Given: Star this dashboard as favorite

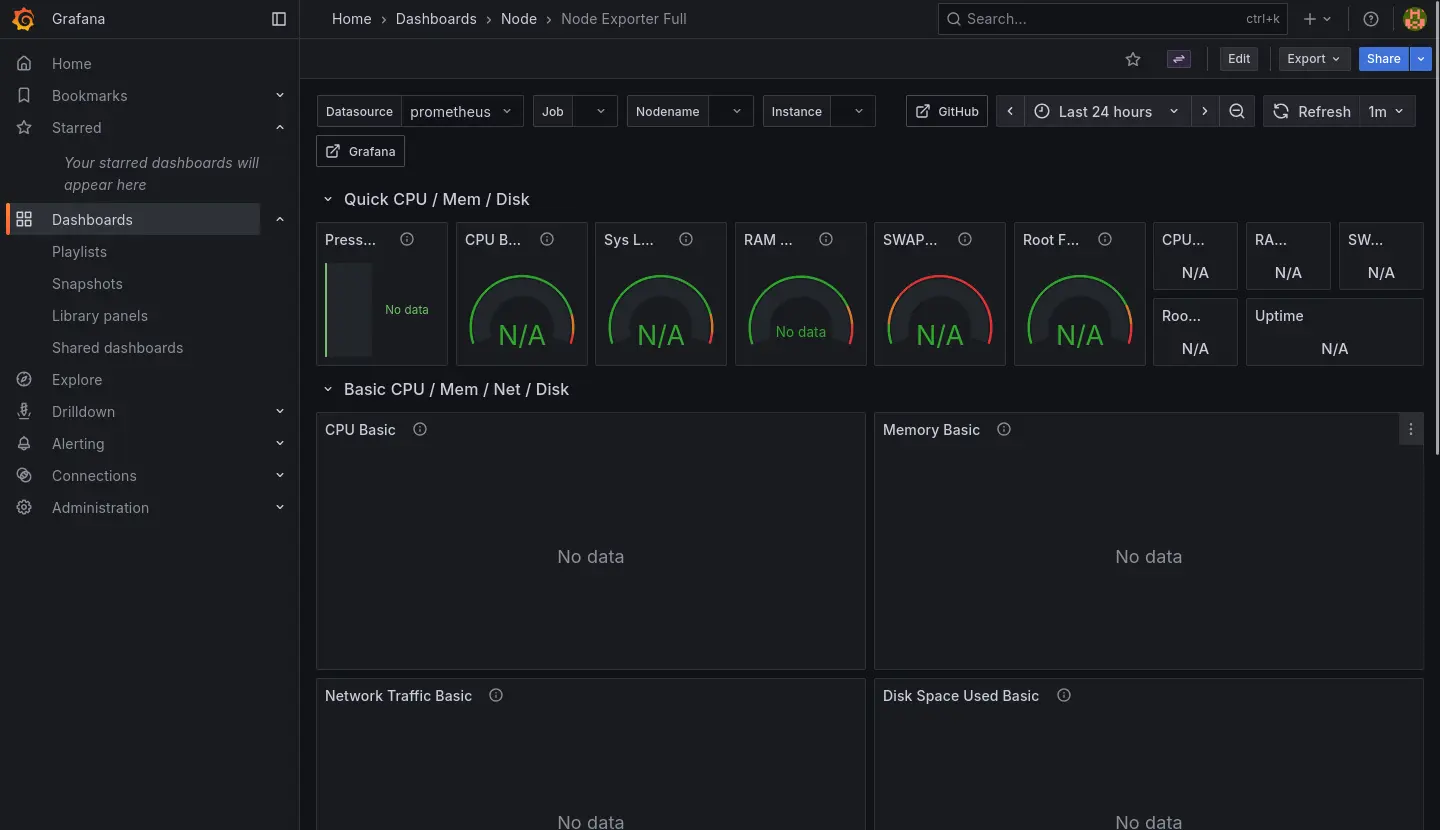Looking at the screenshot, I should coord(1133,59).
